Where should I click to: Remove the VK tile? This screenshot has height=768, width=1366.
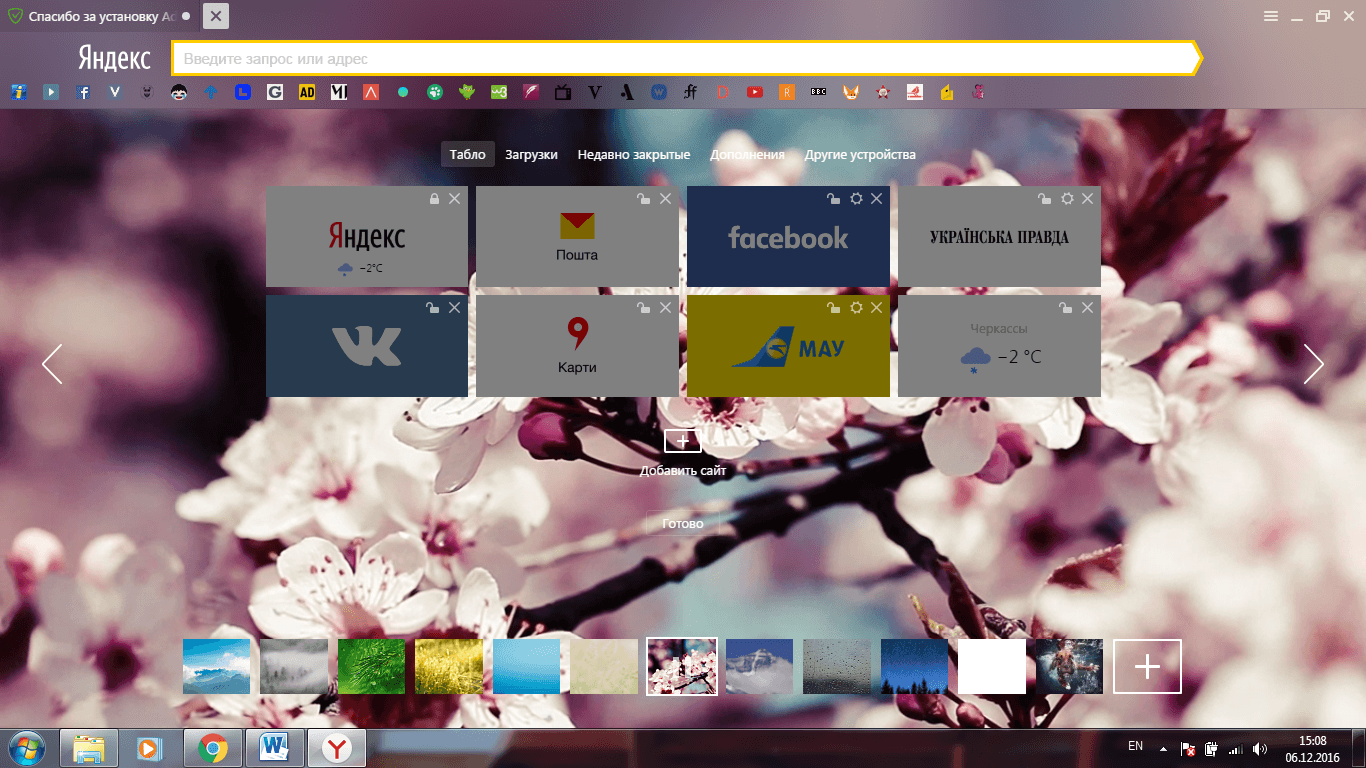click(455, 308)
